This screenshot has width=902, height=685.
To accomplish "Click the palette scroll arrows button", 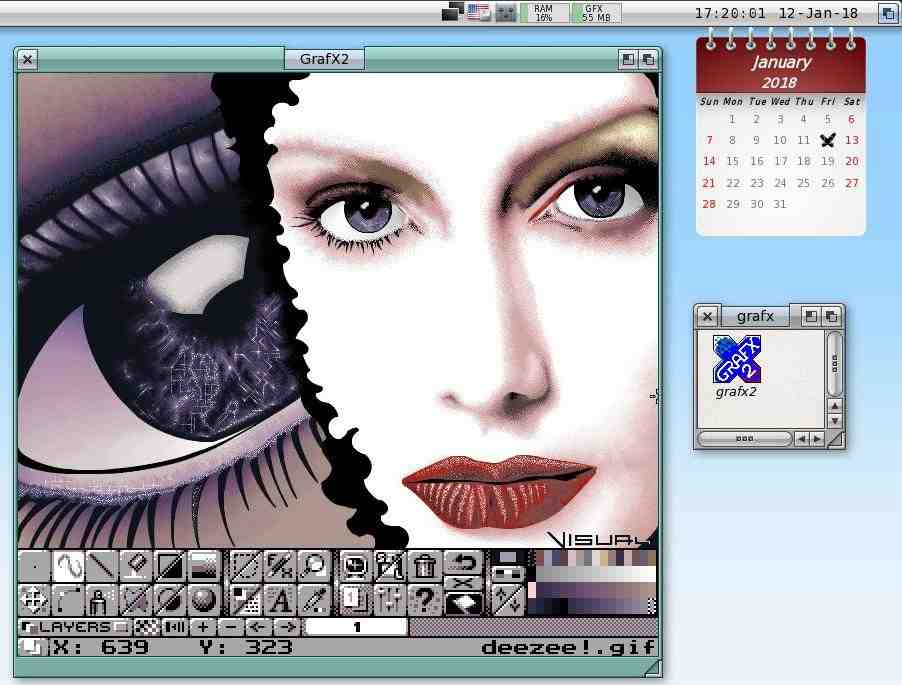I will (507, 600).
